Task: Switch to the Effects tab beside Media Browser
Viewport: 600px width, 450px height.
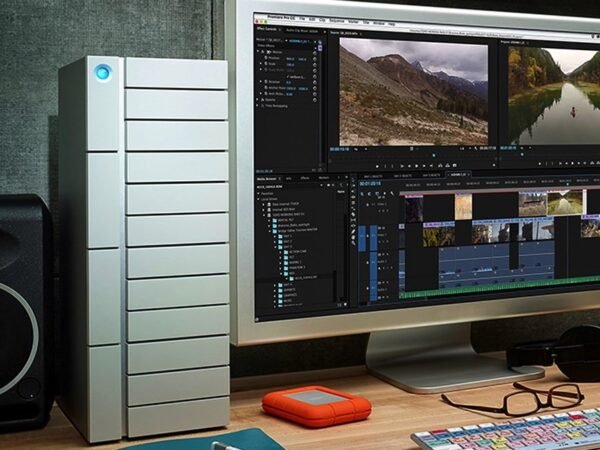Action: point(305,178)
